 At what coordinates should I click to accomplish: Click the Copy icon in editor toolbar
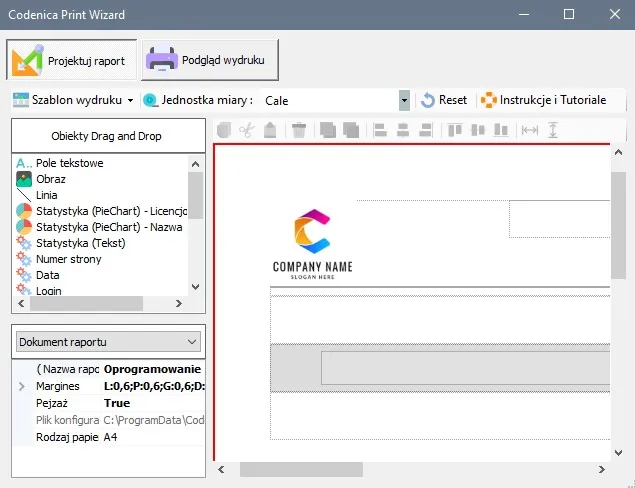click(x=224, y=130)
